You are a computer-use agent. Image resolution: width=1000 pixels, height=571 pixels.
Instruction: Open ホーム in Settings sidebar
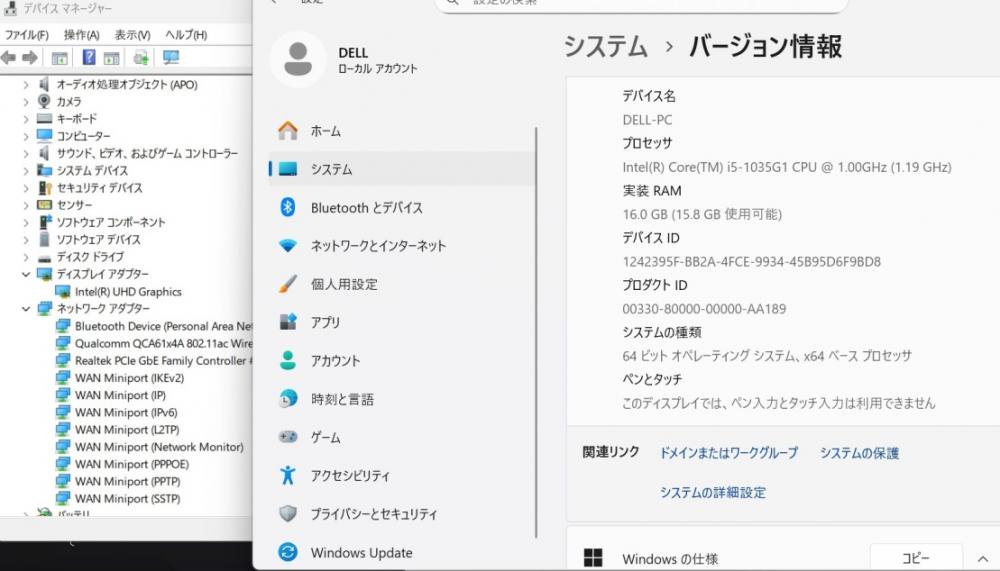tap(402, 131)
